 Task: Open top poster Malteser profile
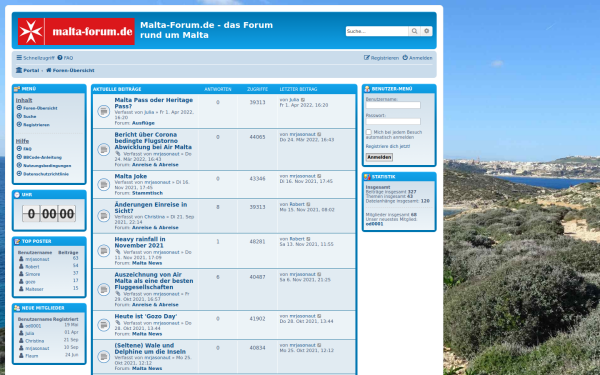pyautogui.click(x=34, y=289)
